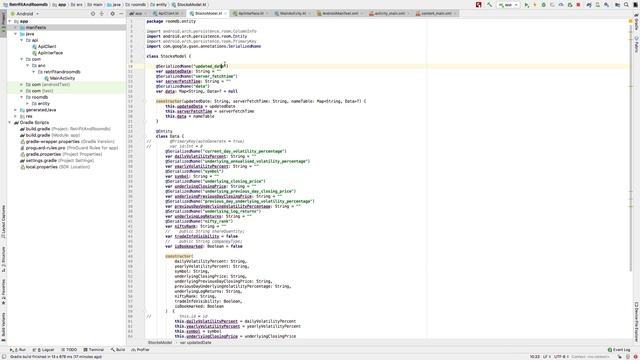Click the red Stop button
640x360 pixels.
pyautogui.click(x=578, y=5)
